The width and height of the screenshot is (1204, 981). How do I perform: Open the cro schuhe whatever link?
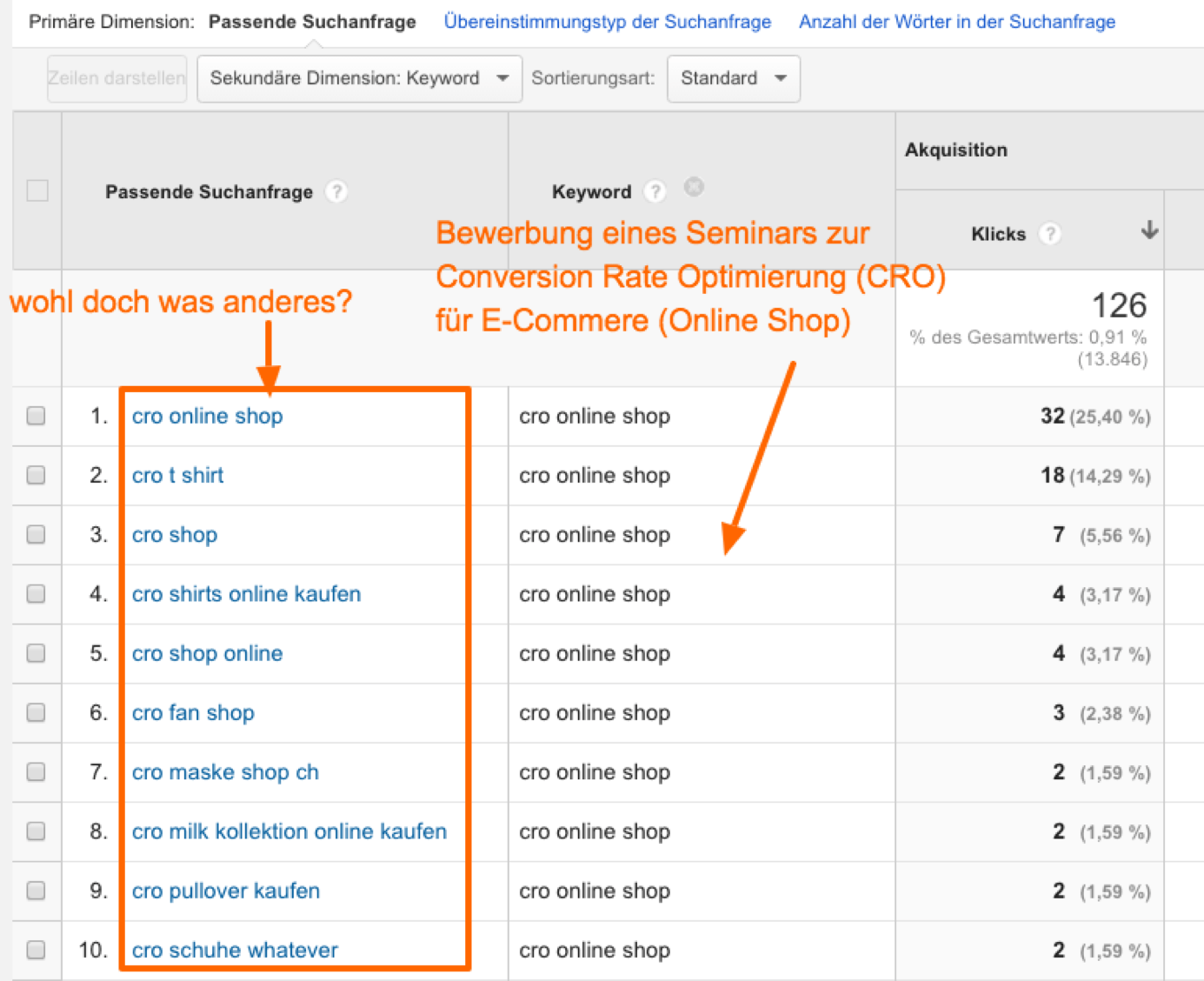click(x=235, y=950)
